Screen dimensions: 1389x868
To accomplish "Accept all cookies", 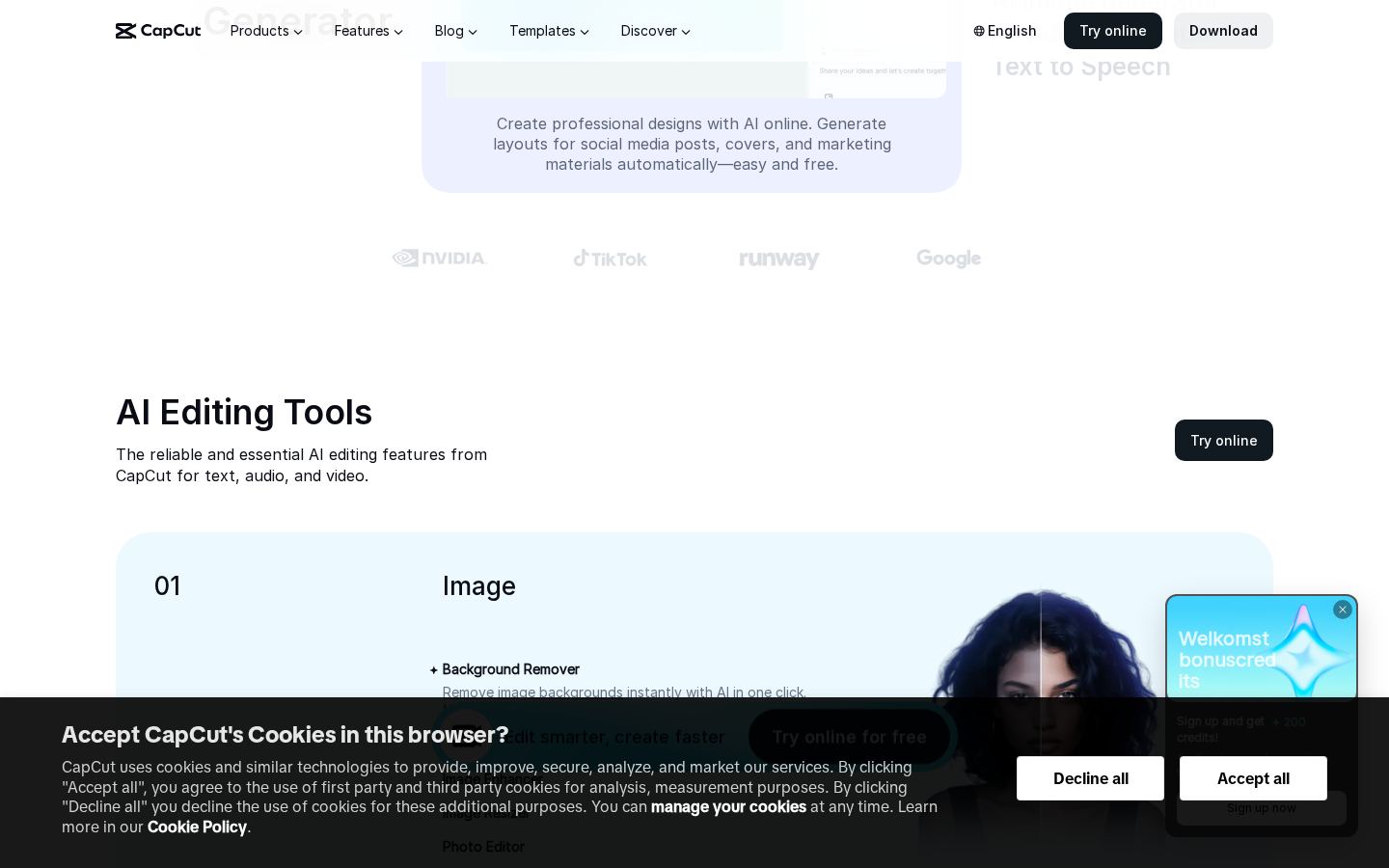I will tap(1253, 778).
